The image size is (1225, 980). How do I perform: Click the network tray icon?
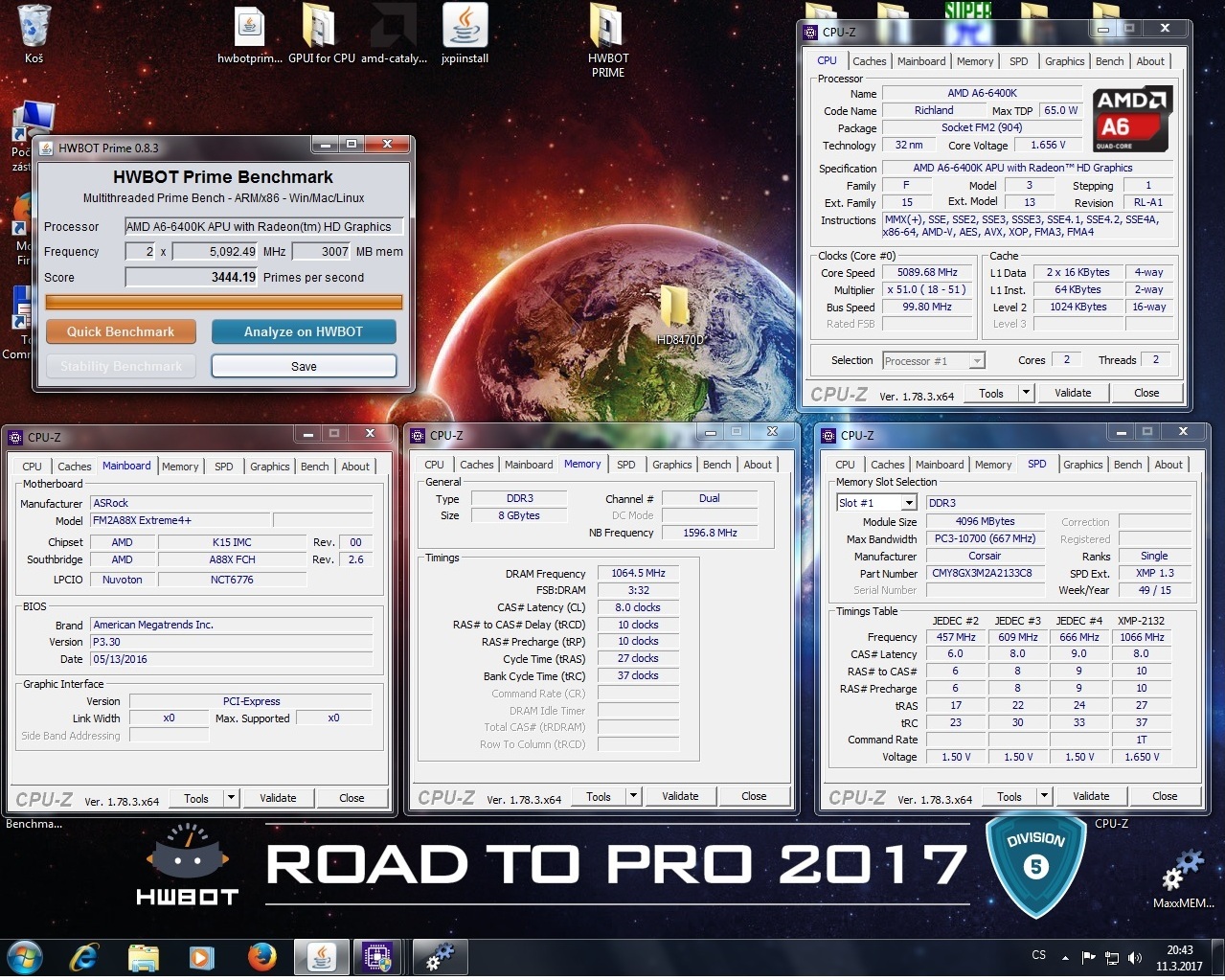(x=1112, y=957)
